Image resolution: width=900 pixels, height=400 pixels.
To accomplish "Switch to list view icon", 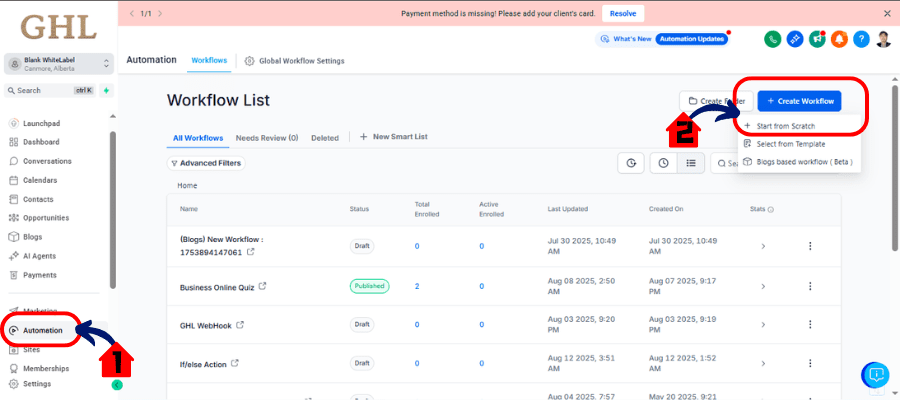I will (690, 163).
